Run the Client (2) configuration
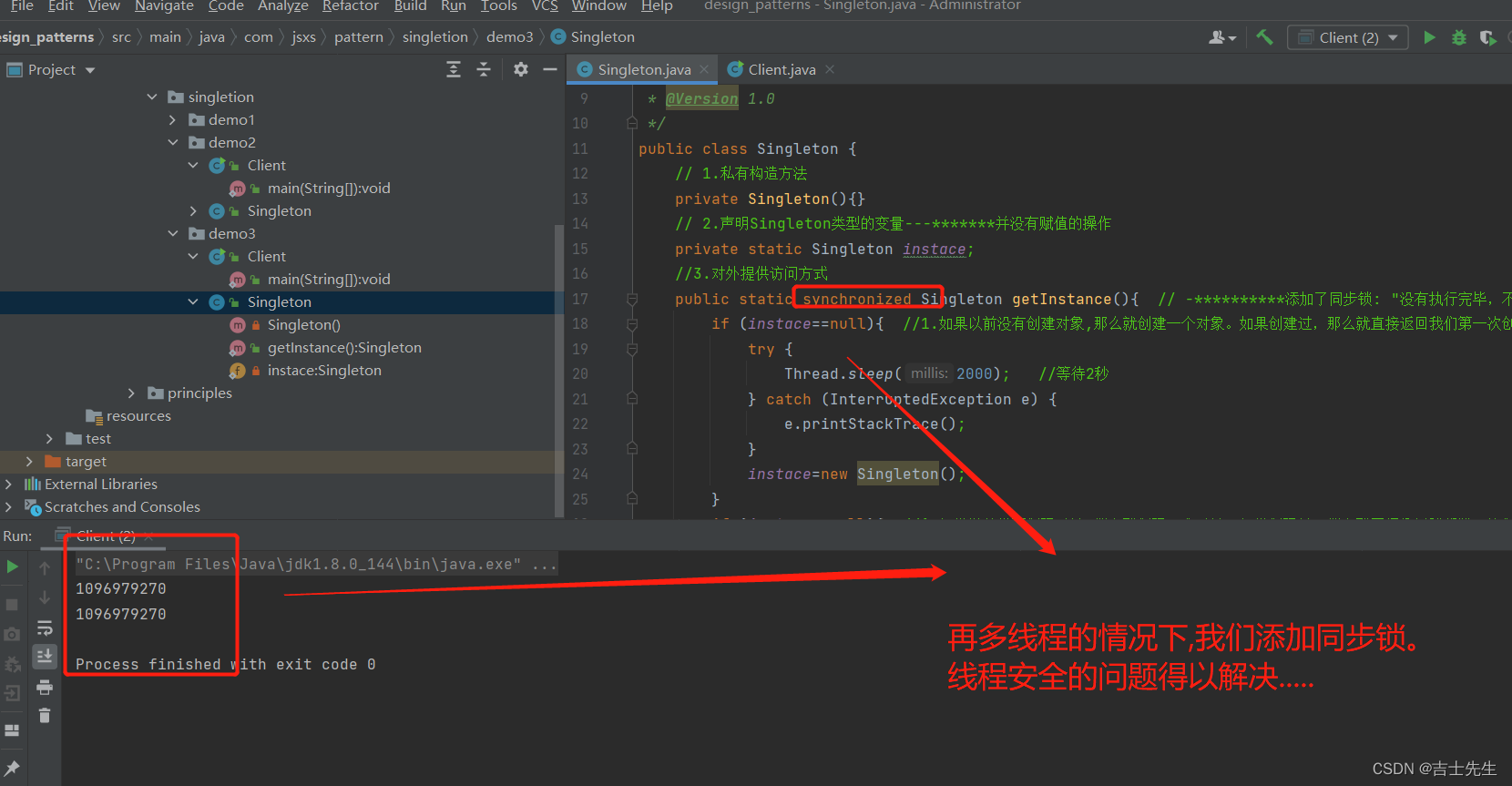 (1429, 37)
